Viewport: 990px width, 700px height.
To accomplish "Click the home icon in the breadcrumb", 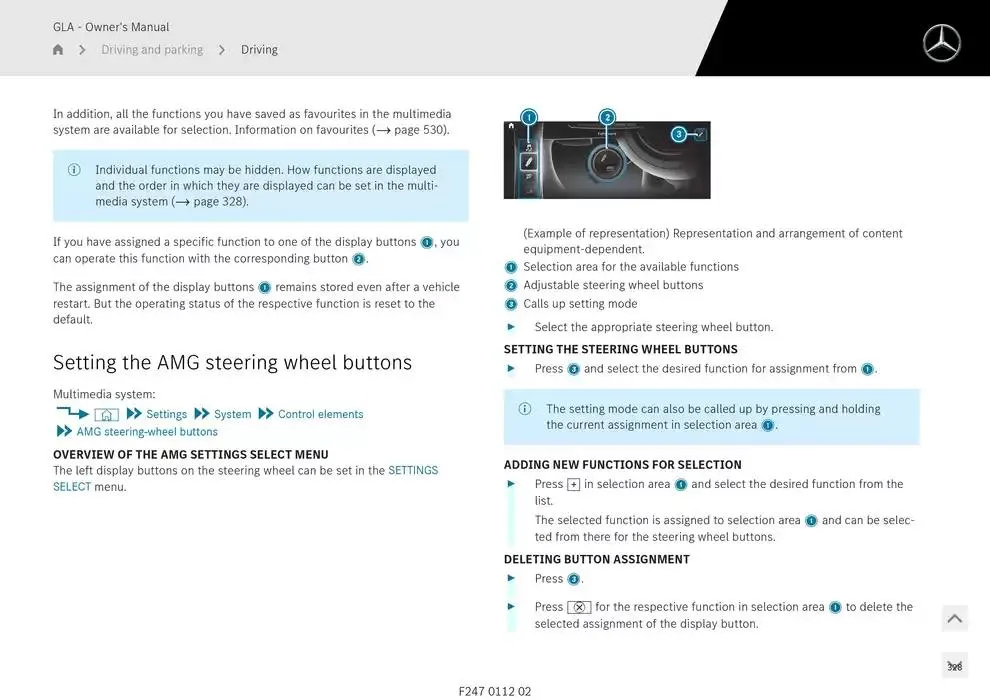I will (58, 50).
